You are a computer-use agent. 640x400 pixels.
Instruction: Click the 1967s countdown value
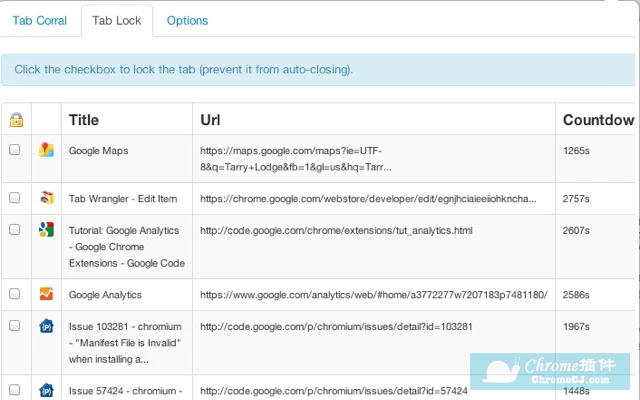[576, 327]
